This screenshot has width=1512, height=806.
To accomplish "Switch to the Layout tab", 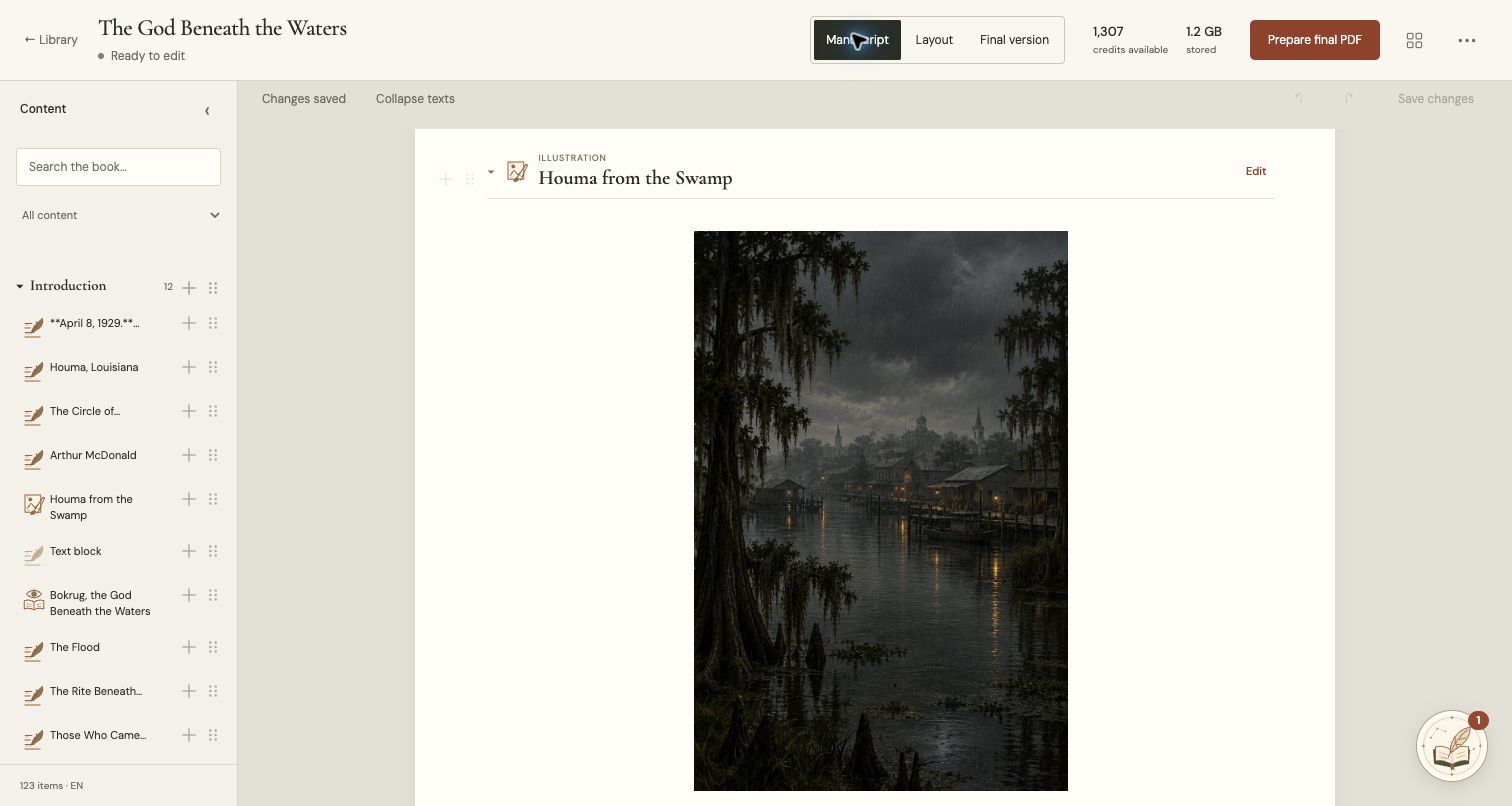I will 934,40.
